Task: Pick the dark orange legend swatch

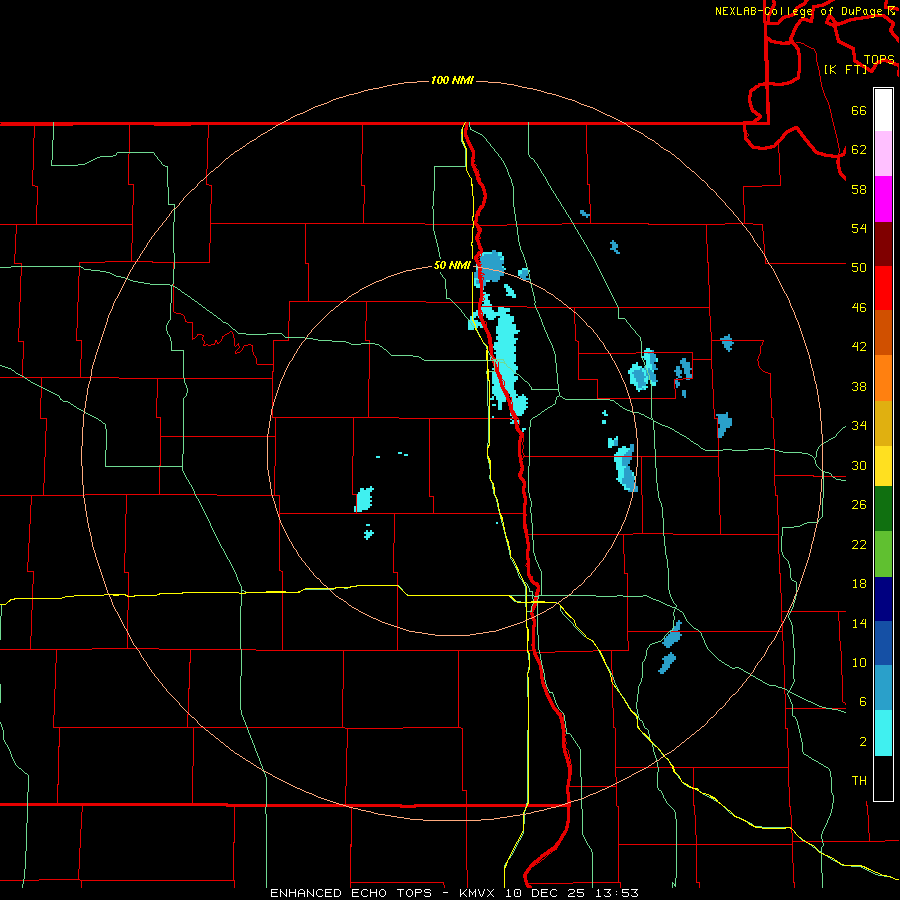Action: (883, 332)
